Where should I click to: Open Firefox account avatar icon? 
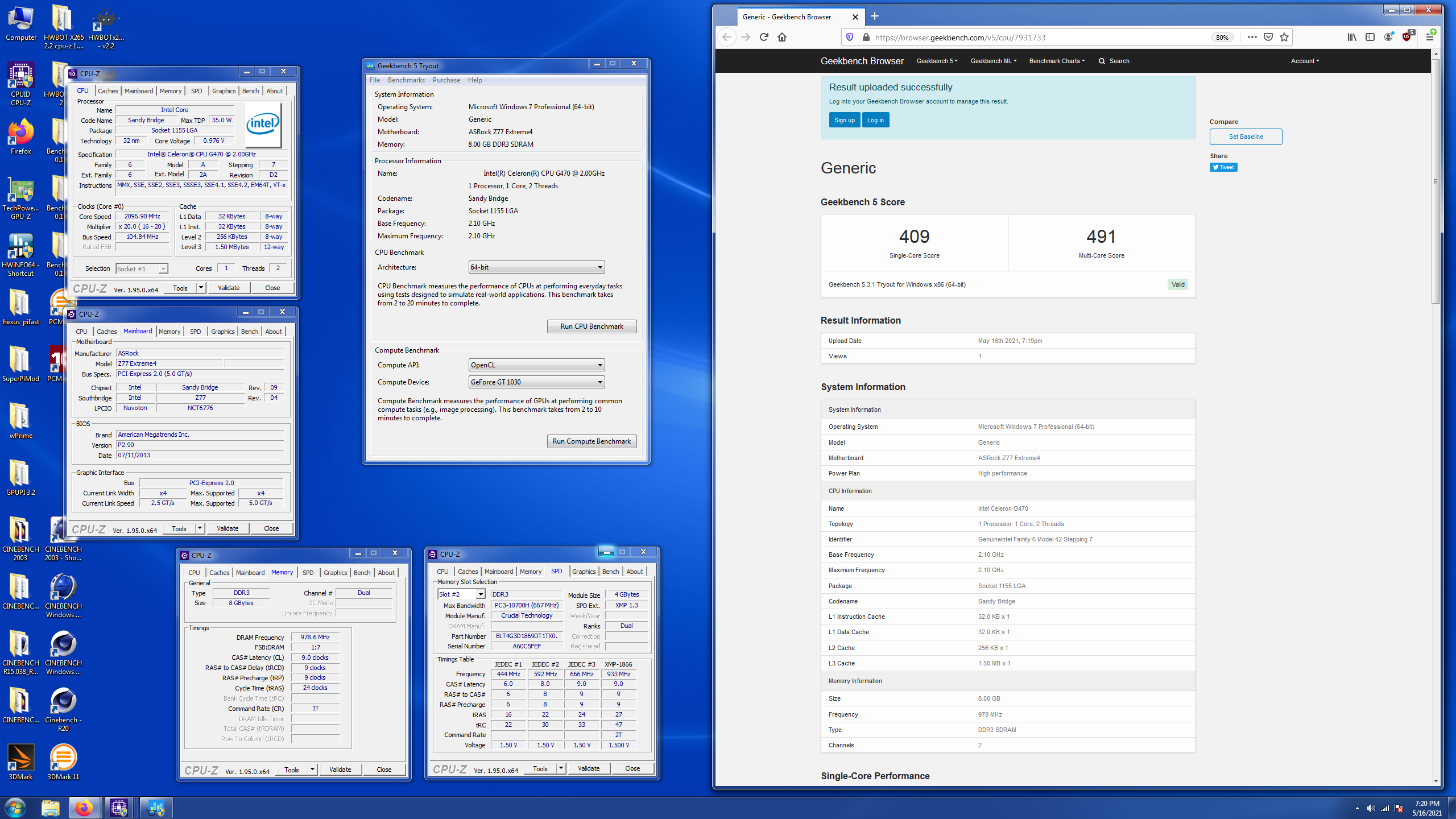point(1388,38)
